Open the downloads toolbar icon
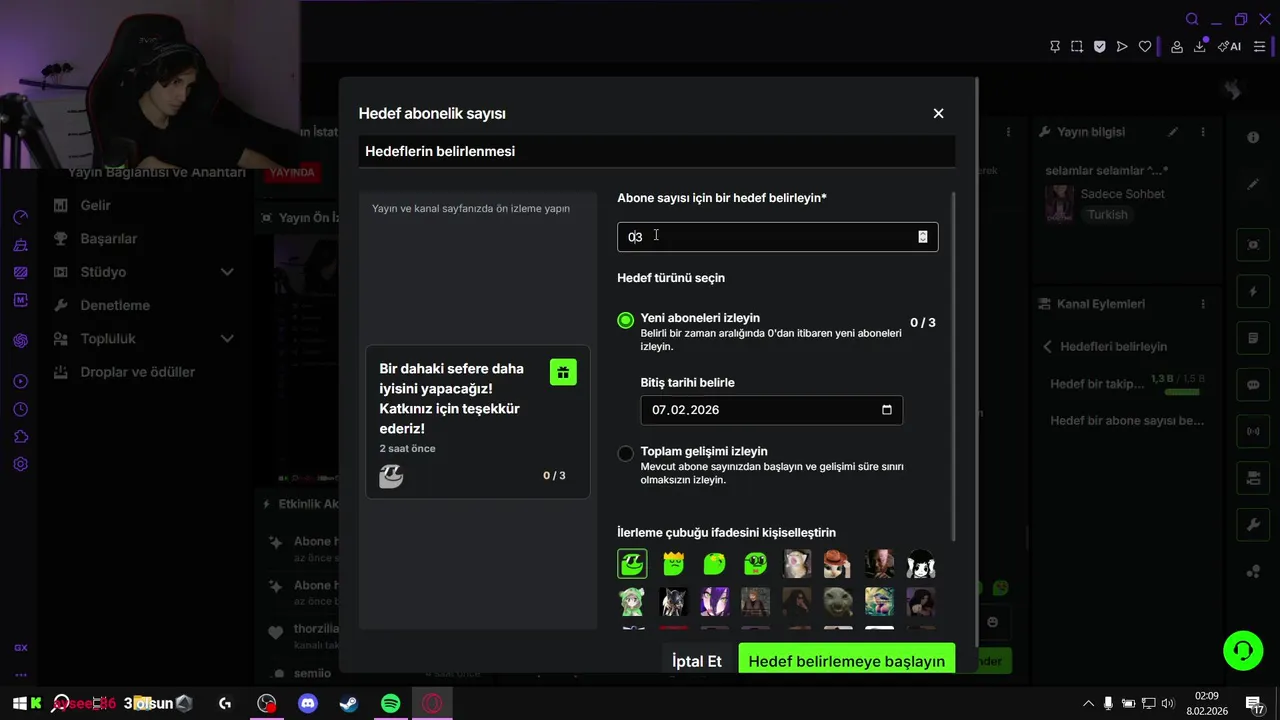 tap(1200, 46)
